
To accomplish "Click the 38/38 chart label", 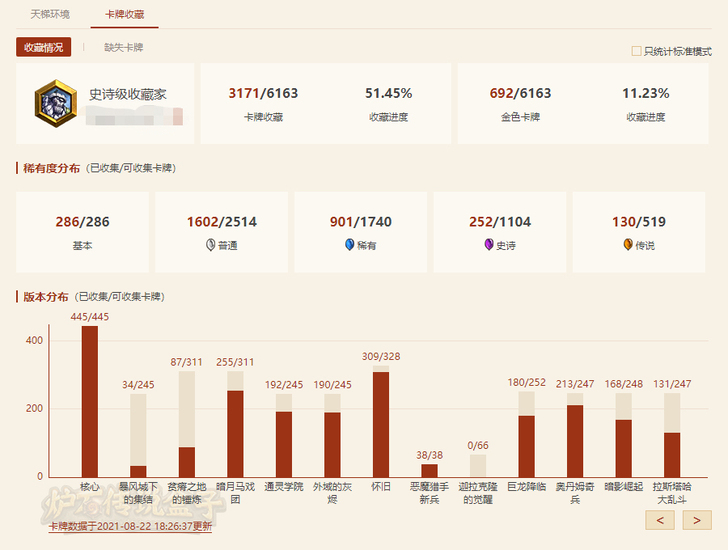I will 429,455.
